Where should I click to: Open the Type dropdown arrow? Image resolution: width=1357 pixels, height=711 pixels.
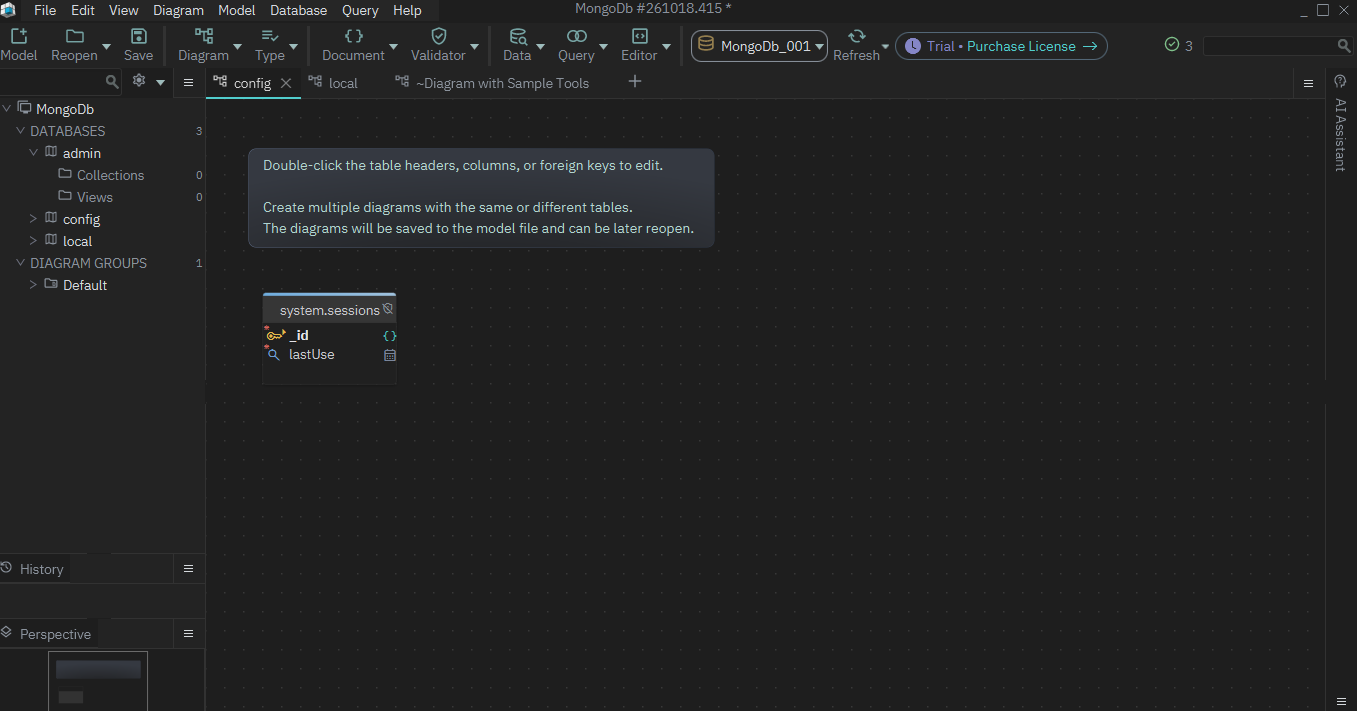[x=293, y=46]
